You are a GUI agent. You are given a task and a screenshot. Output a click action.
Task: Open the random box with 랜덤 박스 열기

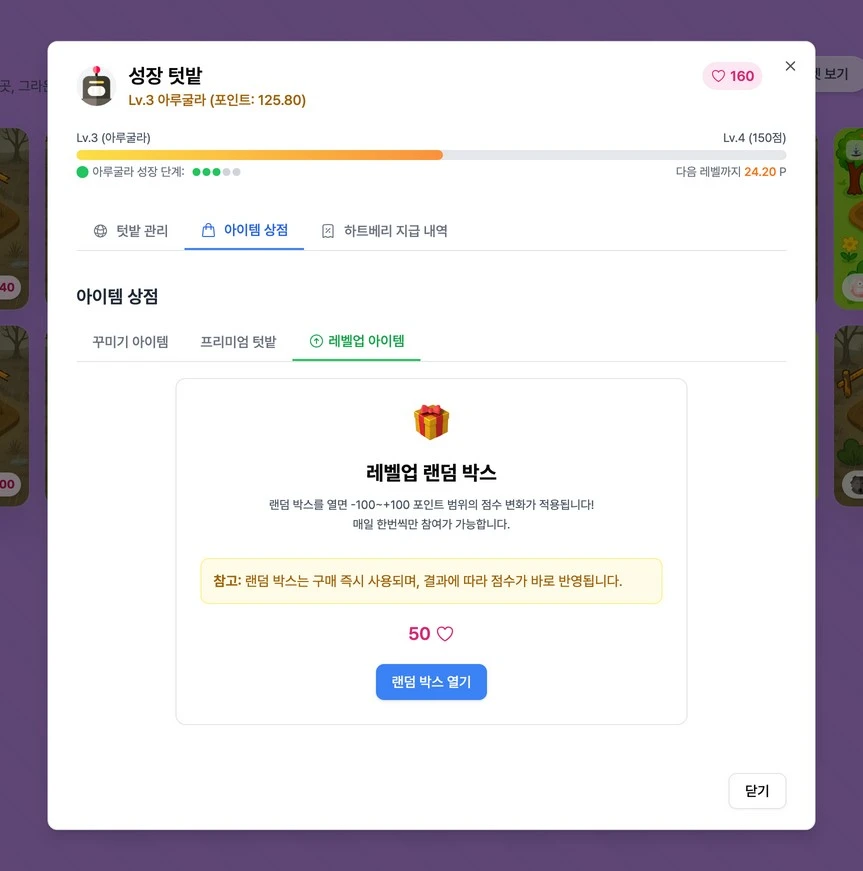coord(432,682)
